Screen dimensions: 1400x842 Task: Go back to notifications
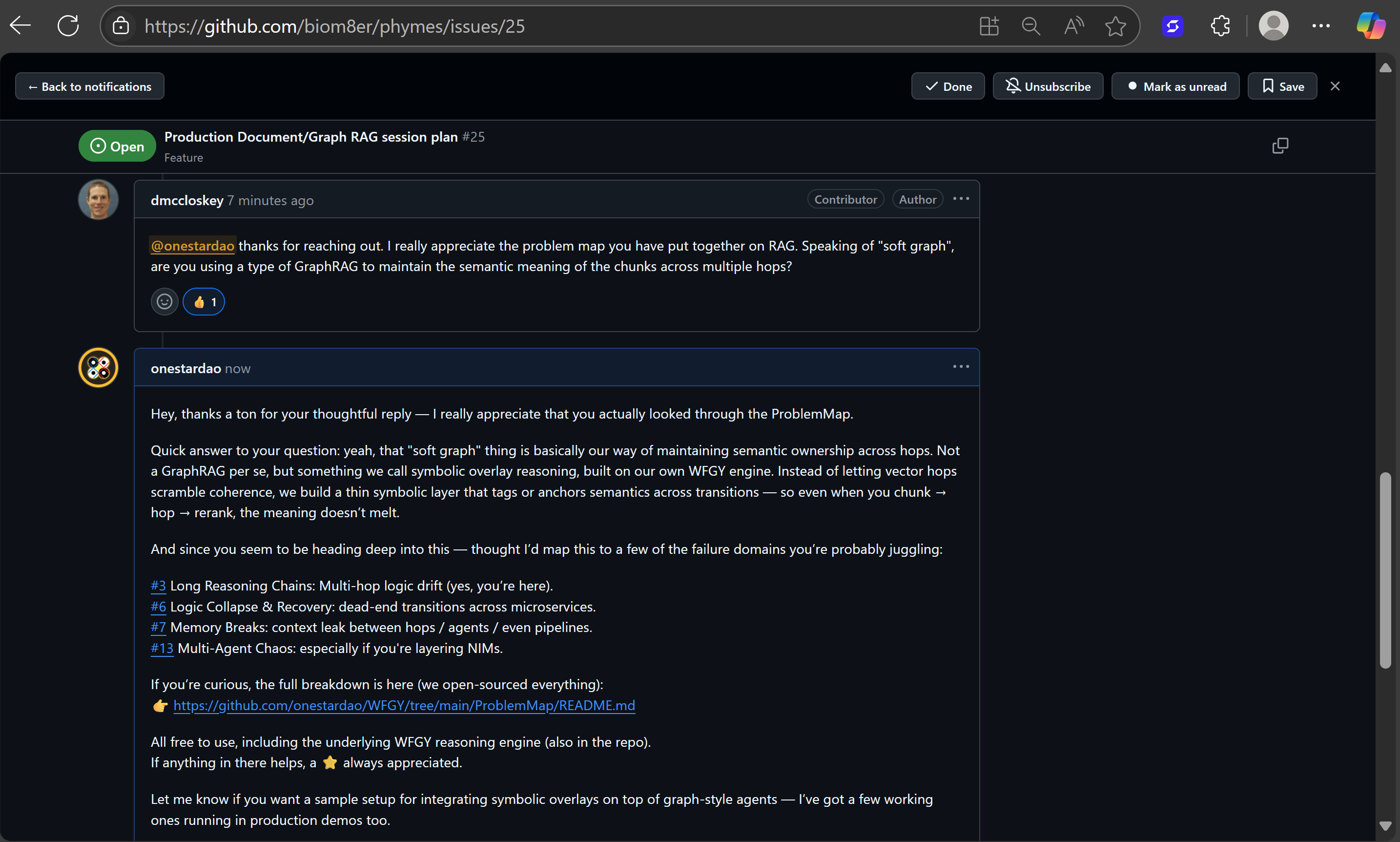coord(90,86)
